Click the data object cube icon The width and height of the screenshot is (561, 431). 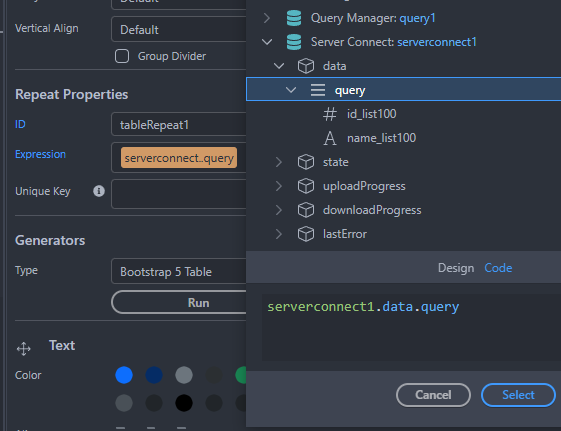(306, 66)
